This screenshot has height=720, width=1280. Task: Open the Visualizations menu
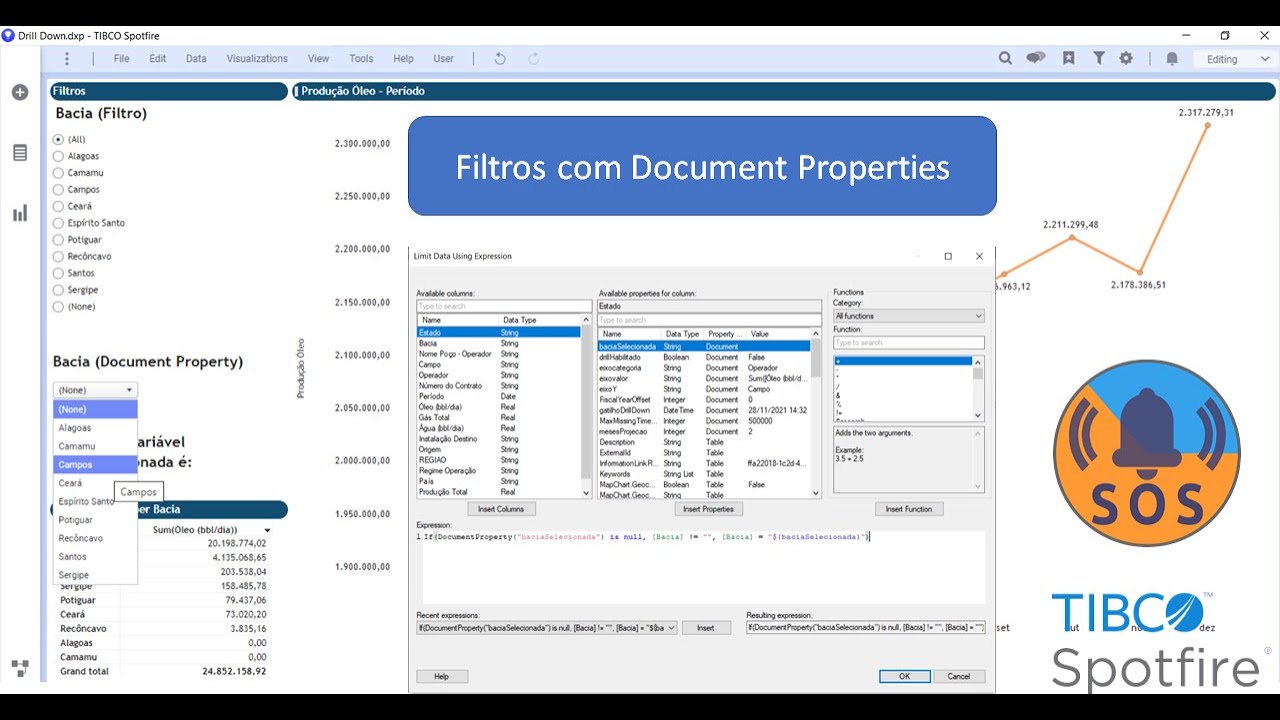[x=257, y=59]
